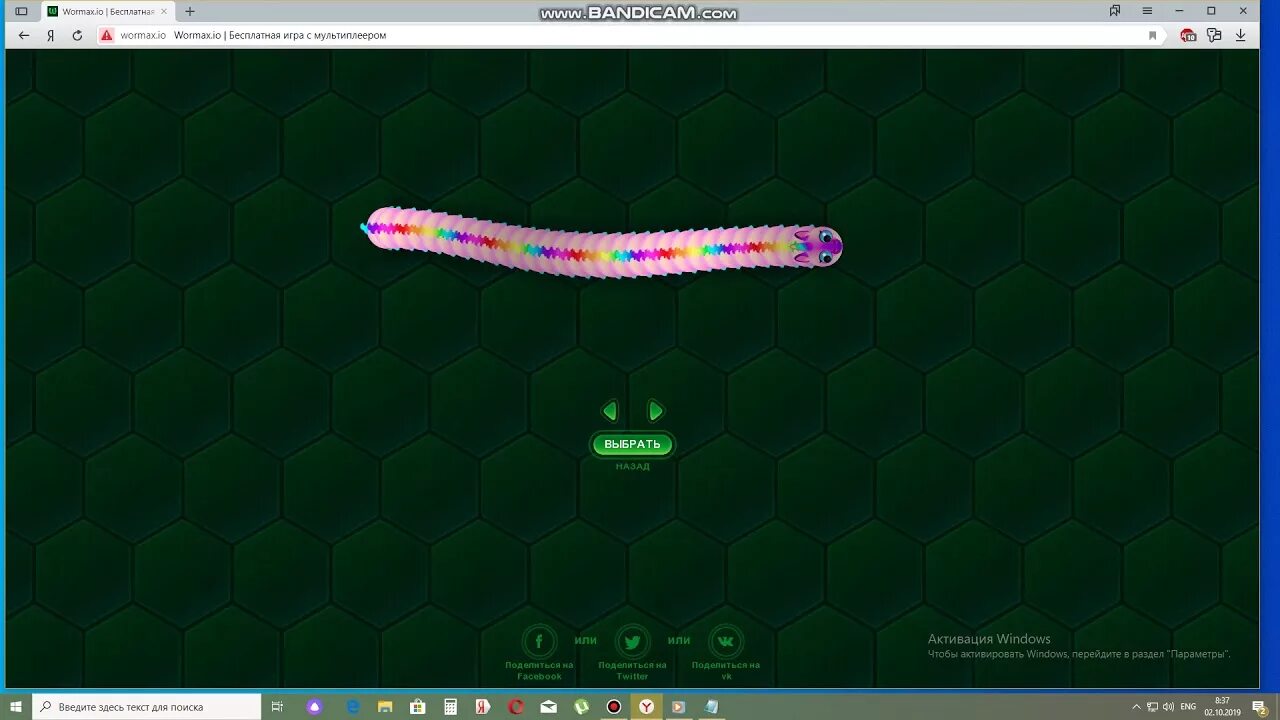Launch Alice assistant purple icon
The image size is (1280, 720).
click(315, 707)
